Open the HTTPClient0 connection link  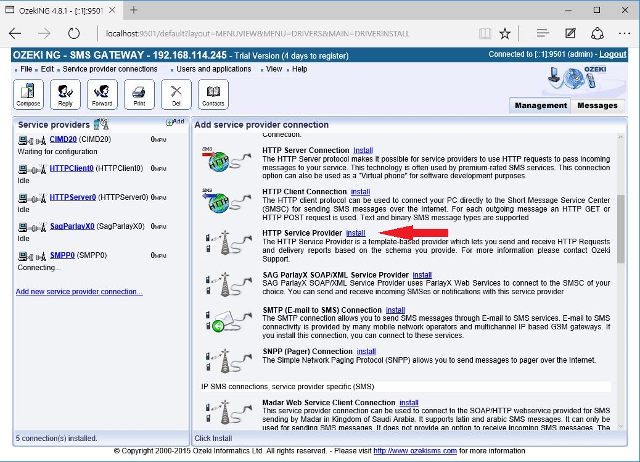pos(71,168)
